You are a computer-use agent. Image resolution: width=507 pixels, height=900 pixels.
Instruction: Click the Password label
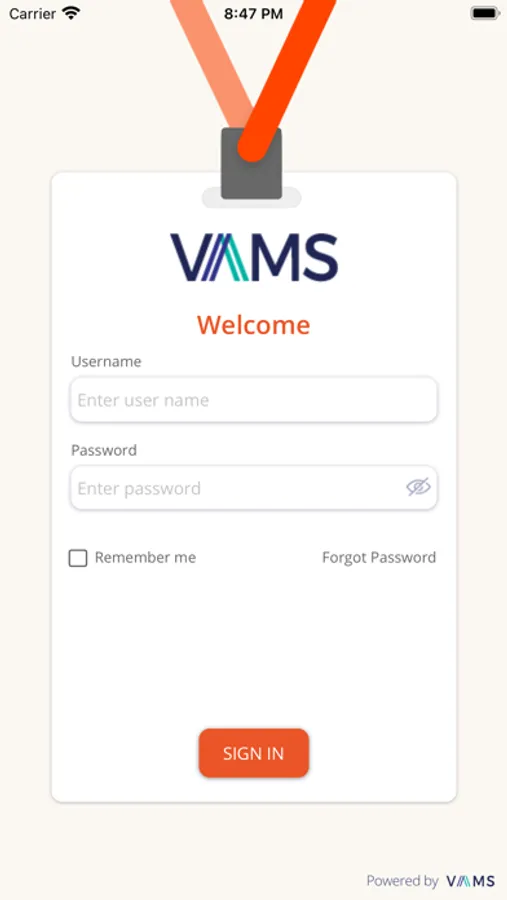(104, 450)
